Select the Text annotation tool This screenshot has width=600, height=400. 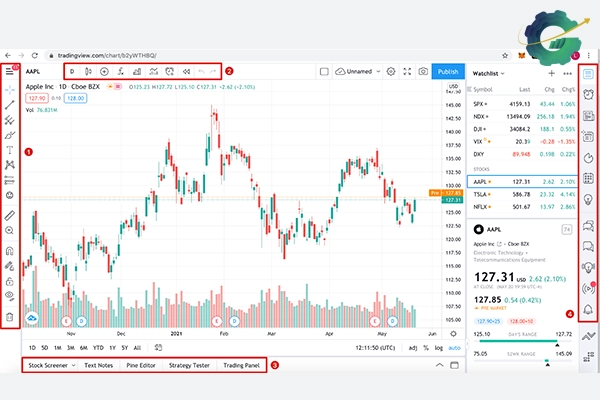(10, 148)
